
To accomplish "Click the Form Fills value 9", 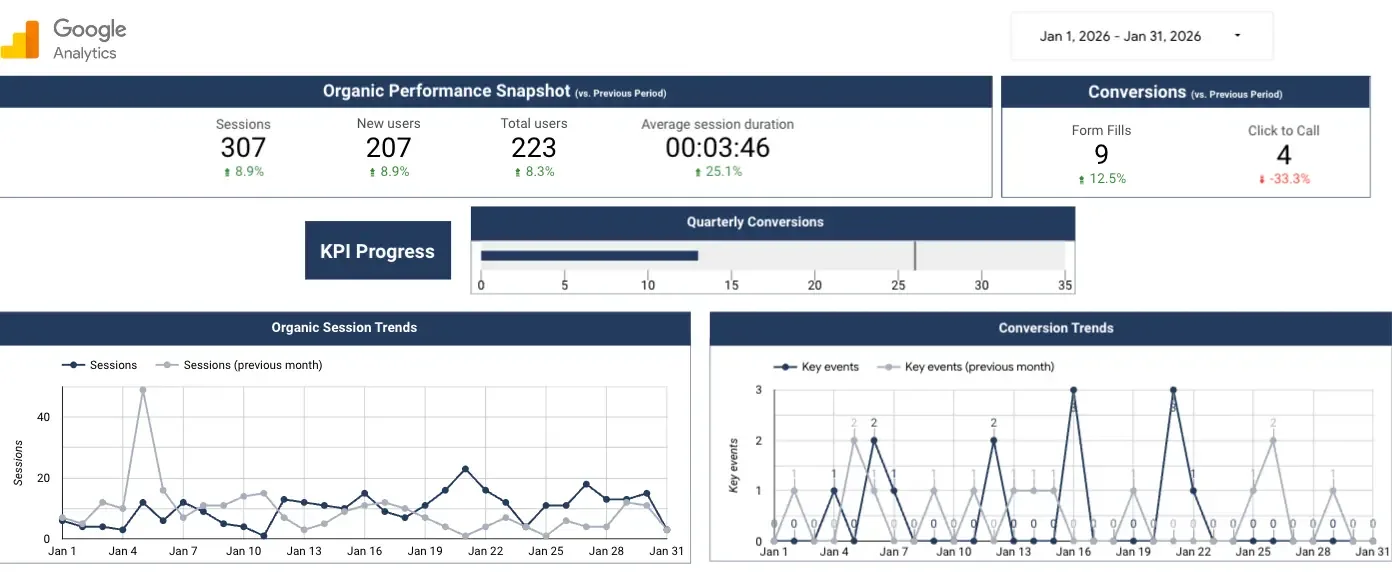I will [x=1101, y=155].
